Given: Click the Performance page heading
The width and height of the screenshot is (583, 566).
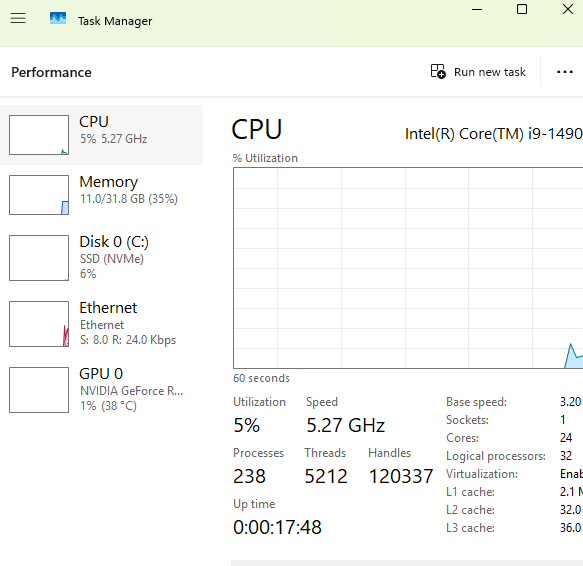Looking at the screenshot, I should [x=51, y=72].
